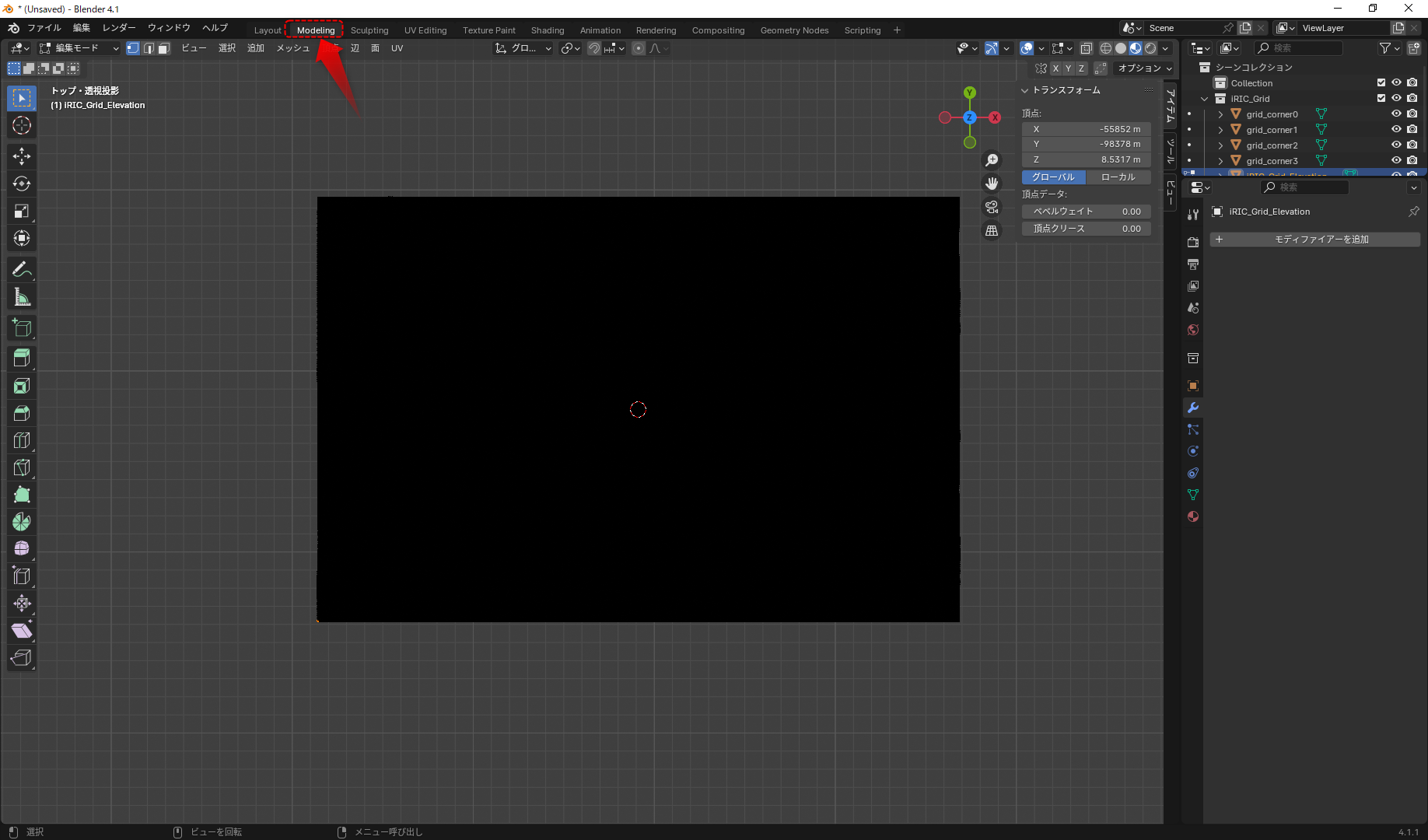Hide grid_corner2 with its eye icon

1397,145
